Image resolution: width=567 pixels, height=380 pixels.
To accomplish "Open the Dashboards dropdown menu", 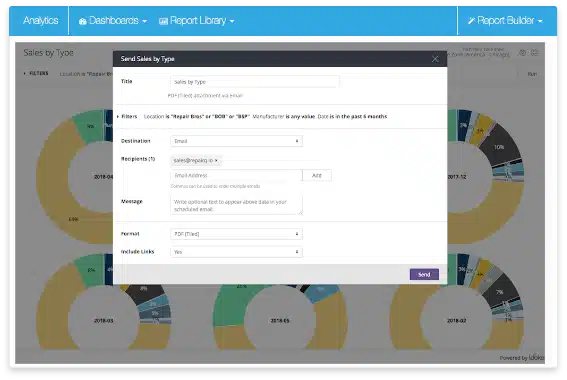I will coord(113,21).
